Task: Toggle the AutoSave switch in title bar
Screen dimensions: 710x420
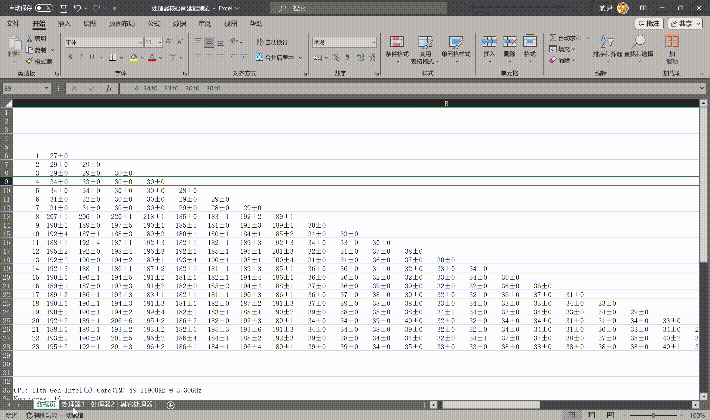Action: pyautogui.click(x=43, y=8)
